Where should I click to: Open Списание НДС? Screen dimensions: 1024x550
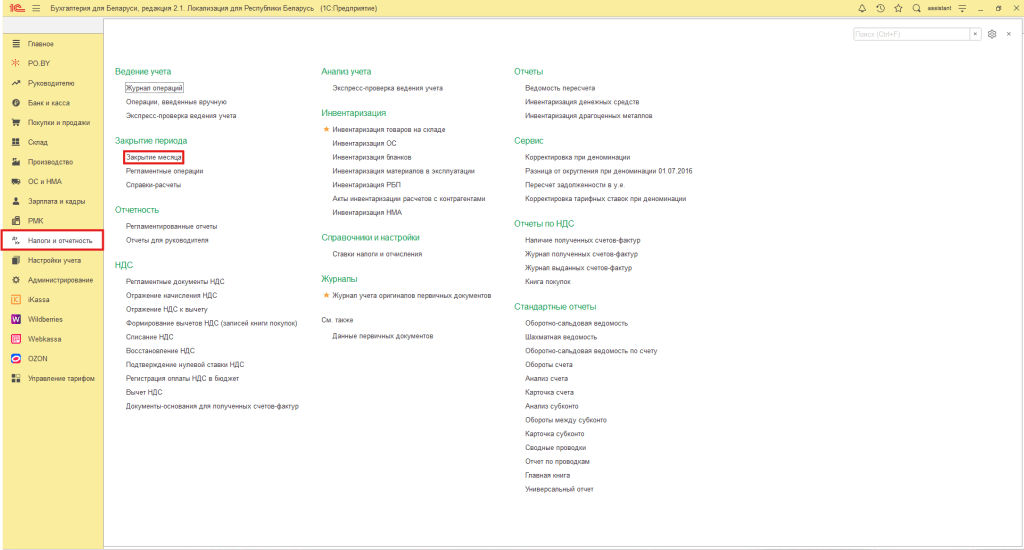click(150, 336)
